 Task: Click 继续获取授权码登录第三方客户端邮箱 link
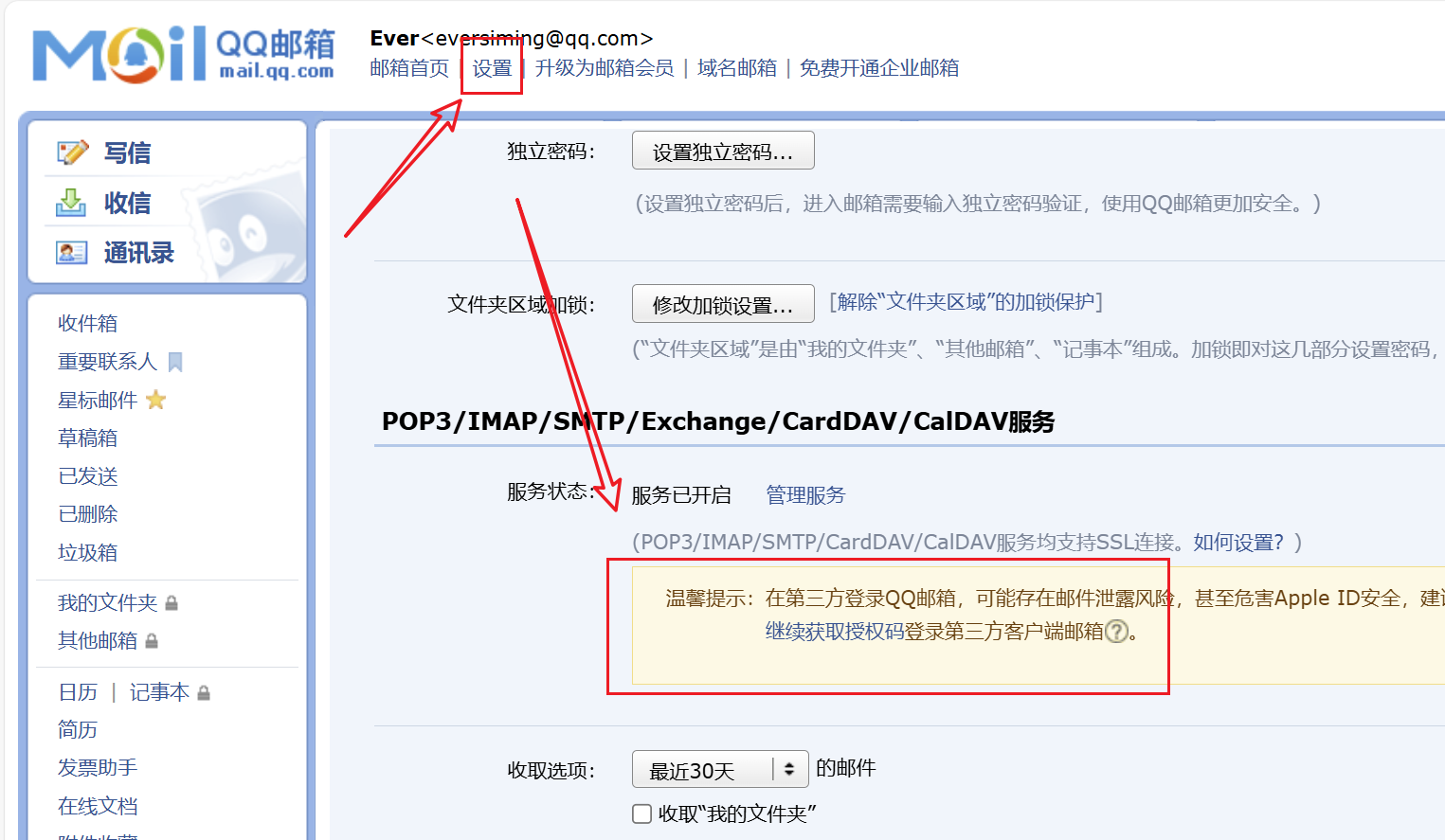tap(933, 632)
